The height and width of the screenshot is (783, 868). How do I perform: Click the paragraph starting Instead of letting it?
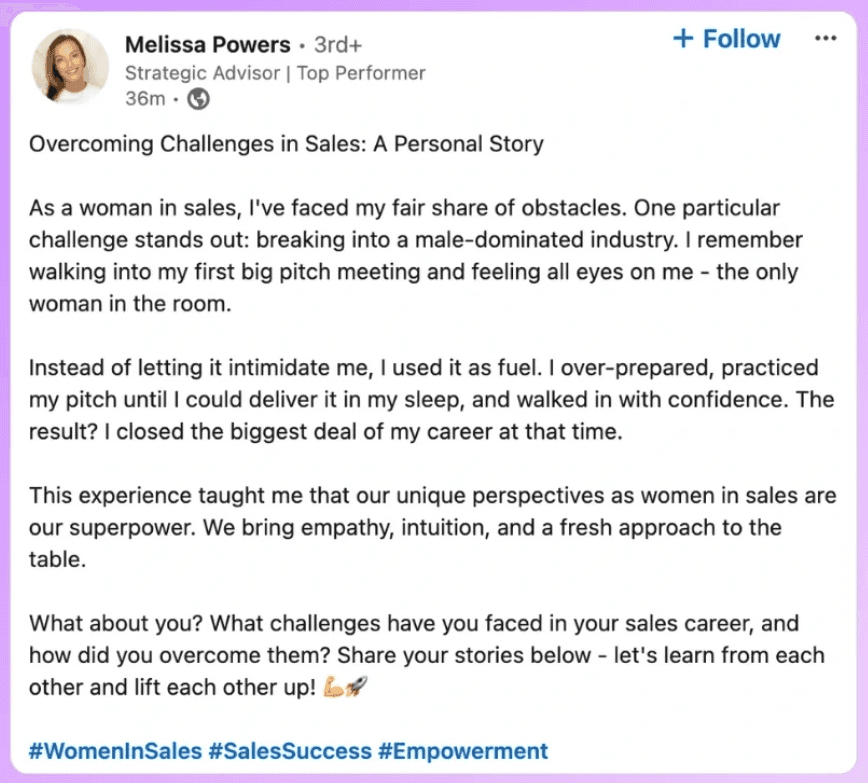(x=431, y=399)
